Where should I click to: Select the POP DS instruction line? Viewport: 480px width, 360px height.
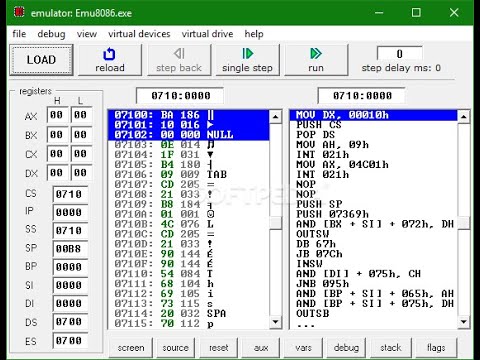pos(373,135)
